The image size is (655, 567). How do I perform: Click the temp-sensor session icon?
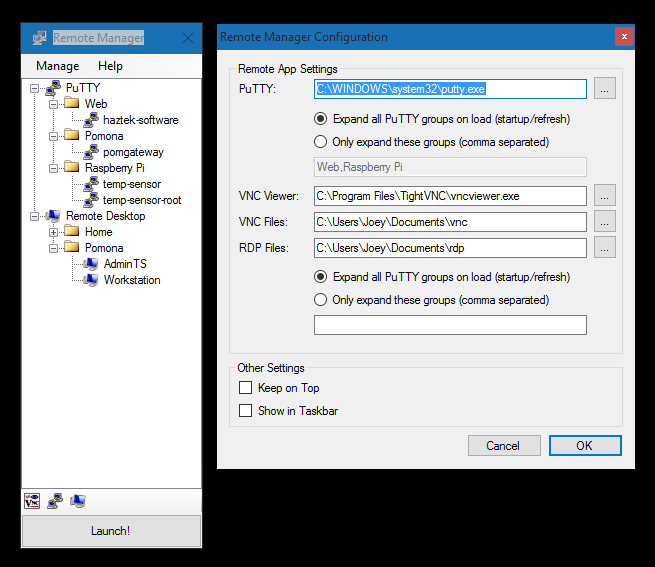pyautogui.click(x=91, y=184)
